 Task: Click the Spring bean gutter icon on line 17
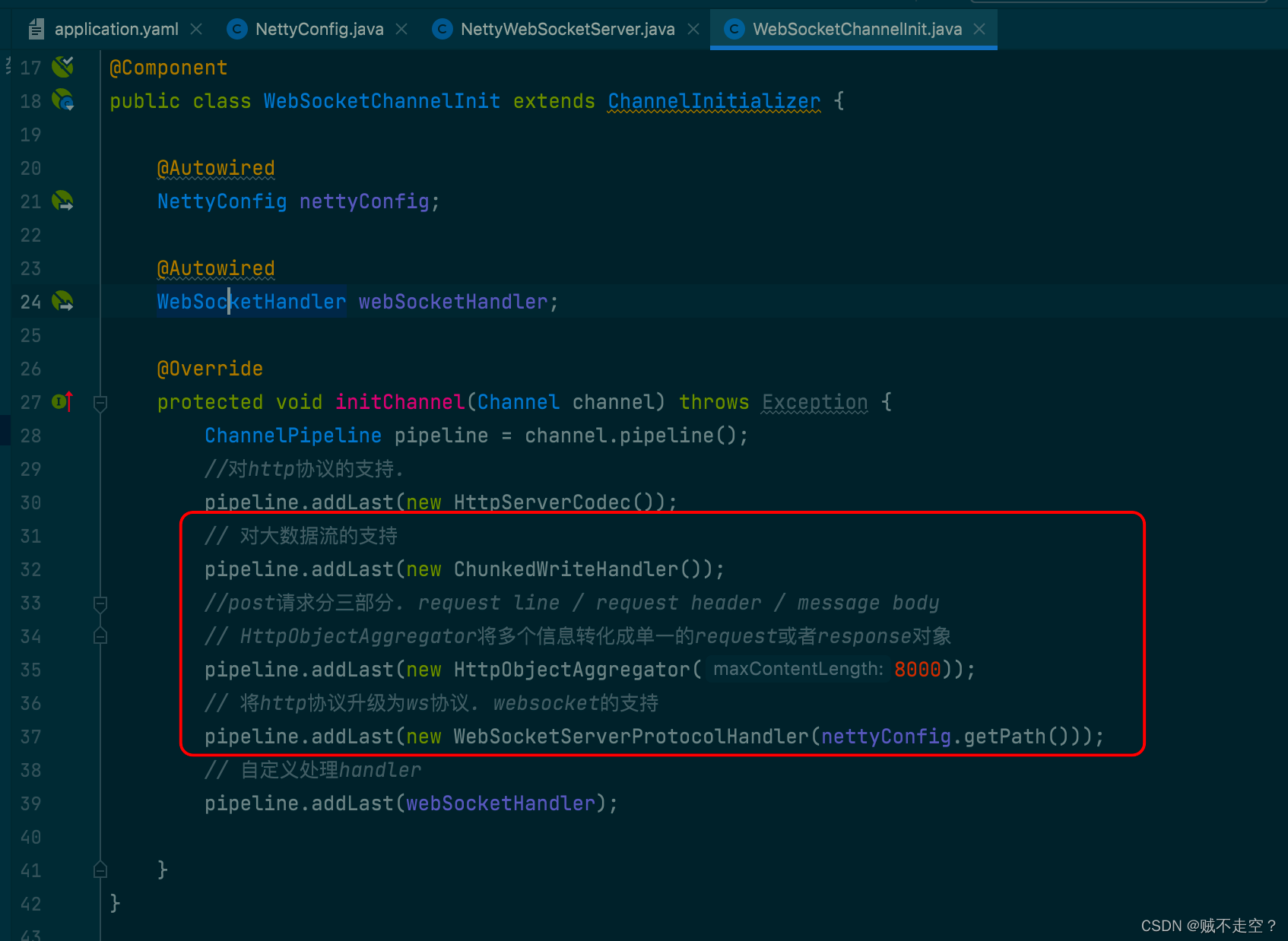[x=62, y=67]
